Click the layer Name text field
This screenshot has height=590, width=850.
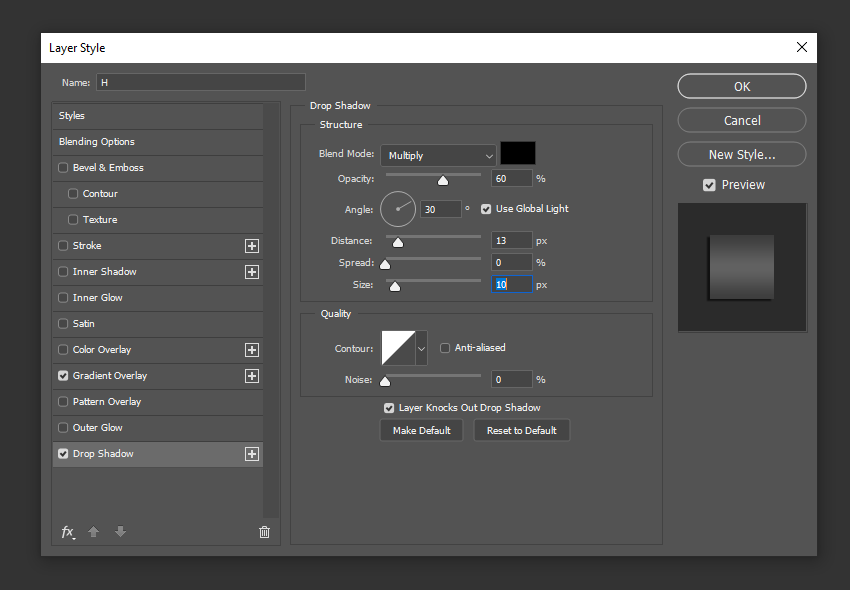point(200,82)
